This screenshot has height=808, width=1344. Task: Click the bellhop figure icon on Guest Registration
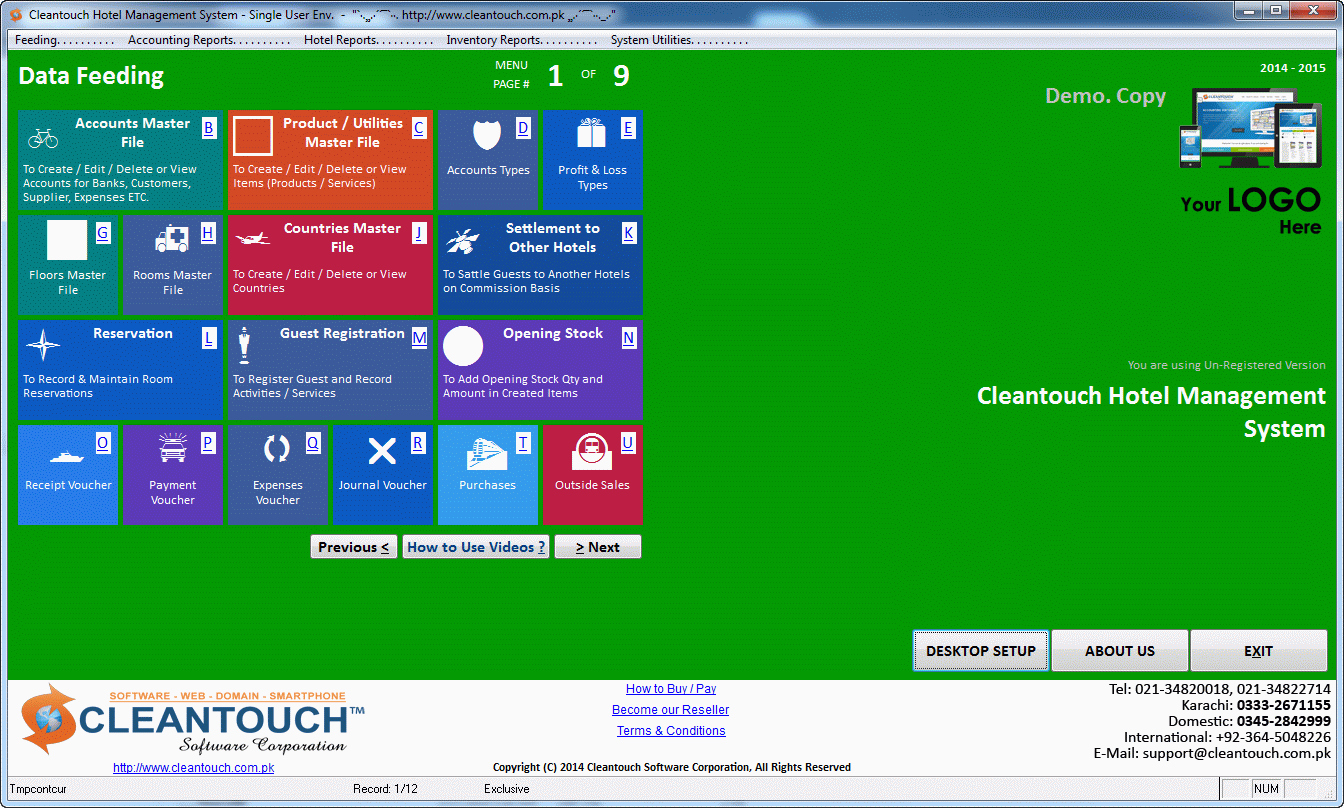(244, 346)
